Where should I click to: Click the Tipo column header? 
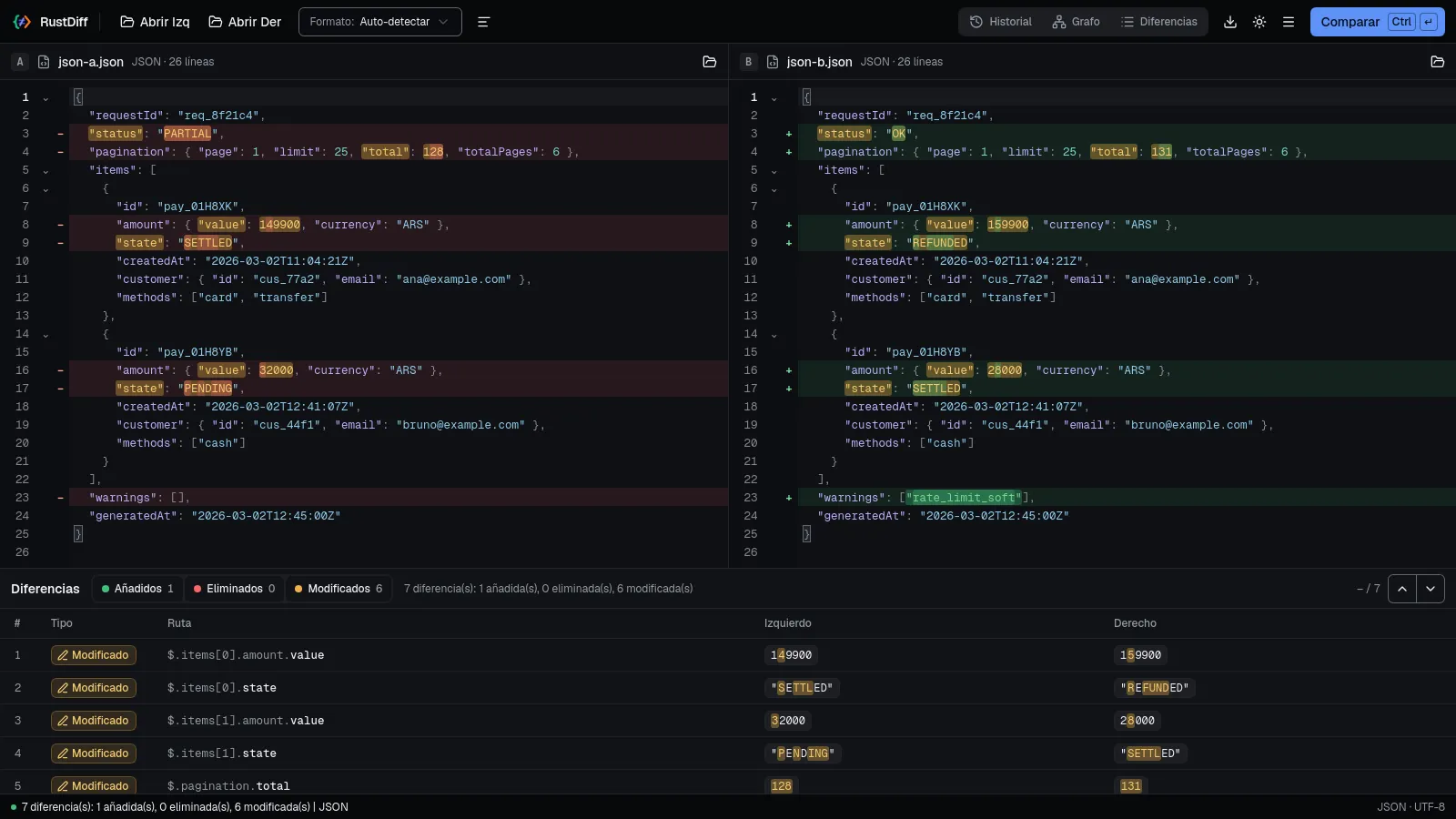click(61, 623)
